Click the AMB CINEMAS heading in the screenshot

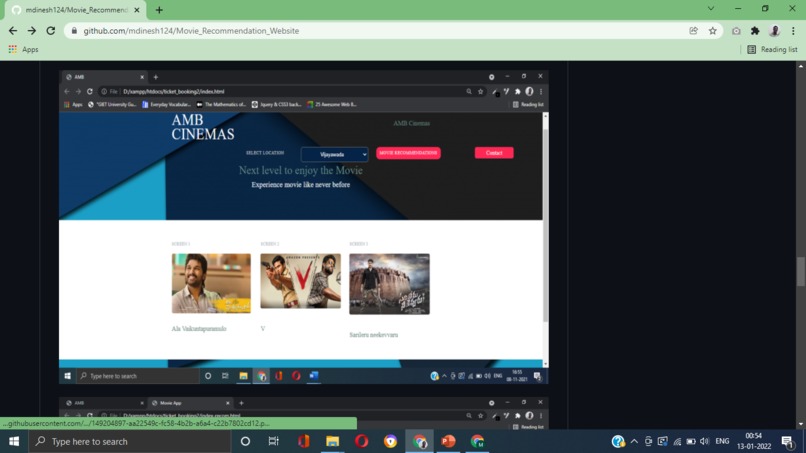point(203,127)
